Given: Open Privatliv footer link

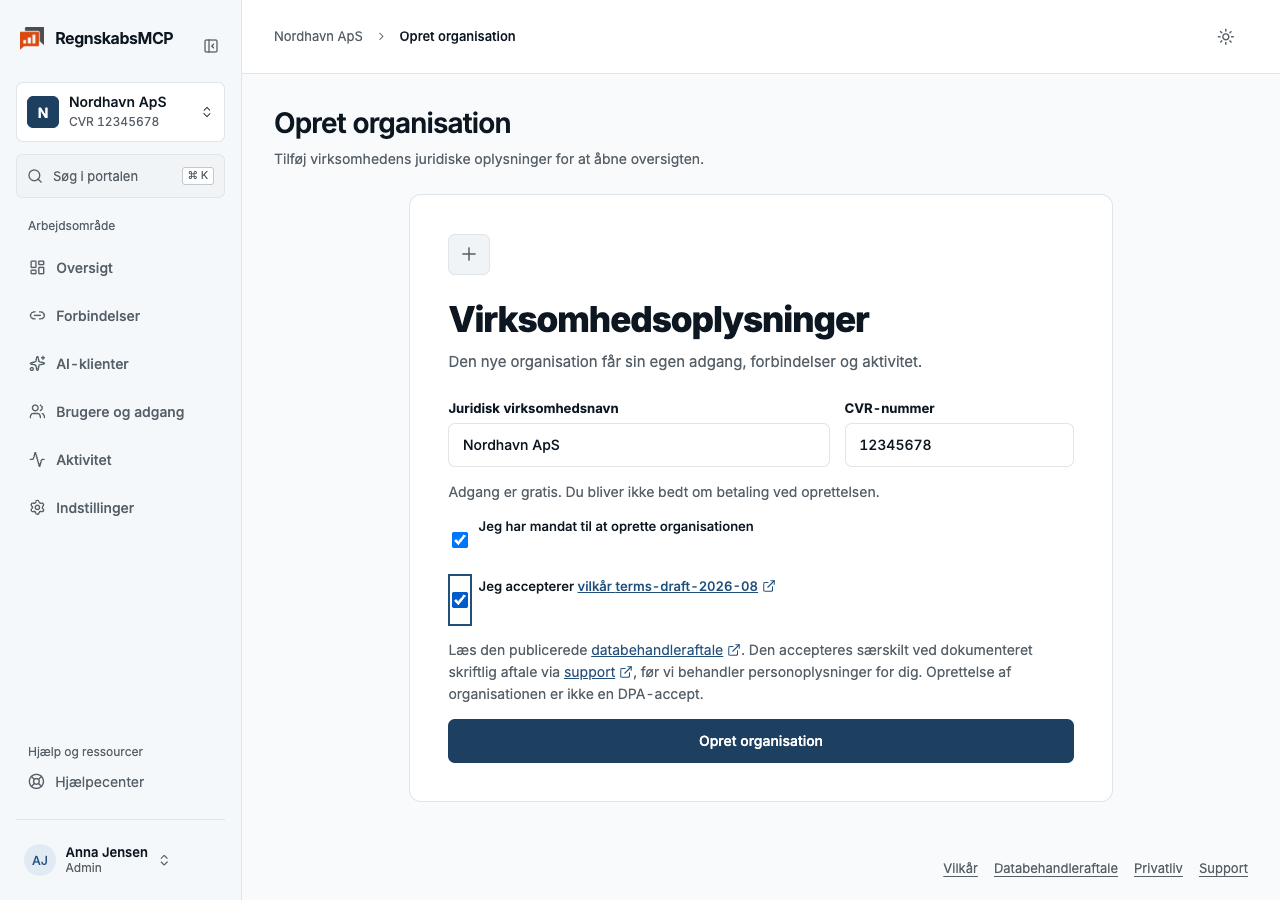Looking at the screenshot, I should pyautogui.click(x=1158, y=869).
